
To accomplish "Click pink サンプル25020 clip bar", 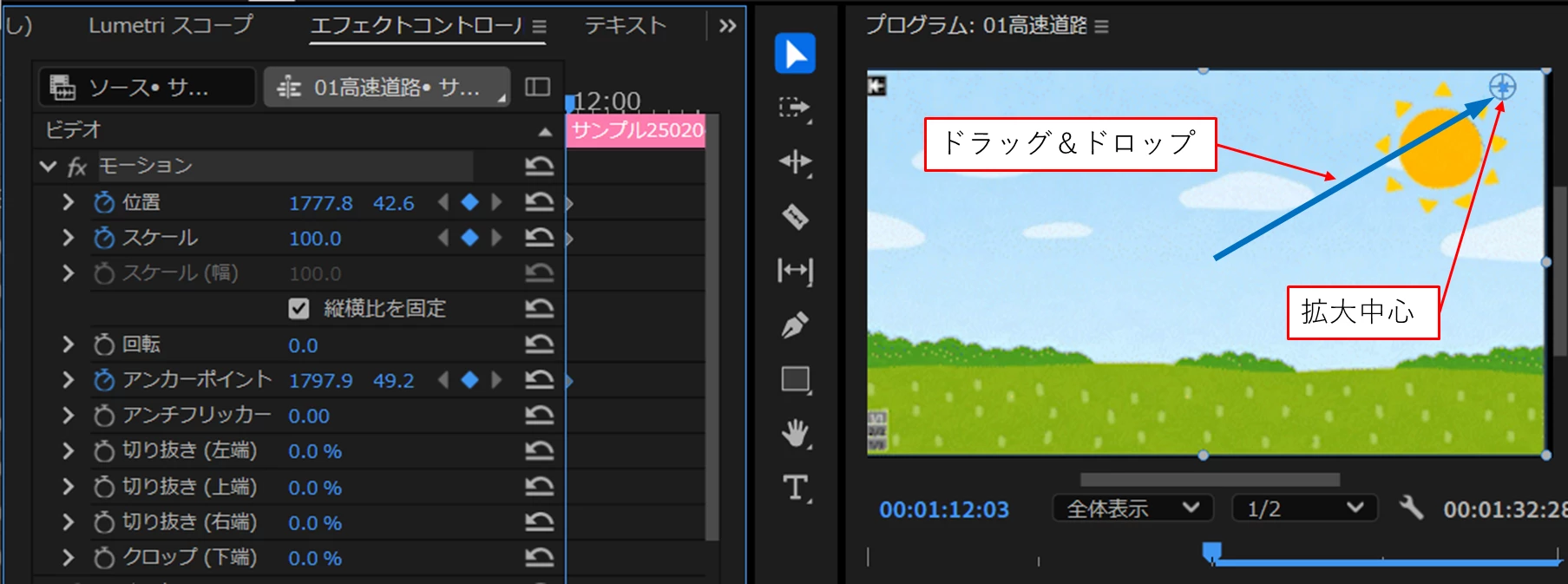I will 635,130.
